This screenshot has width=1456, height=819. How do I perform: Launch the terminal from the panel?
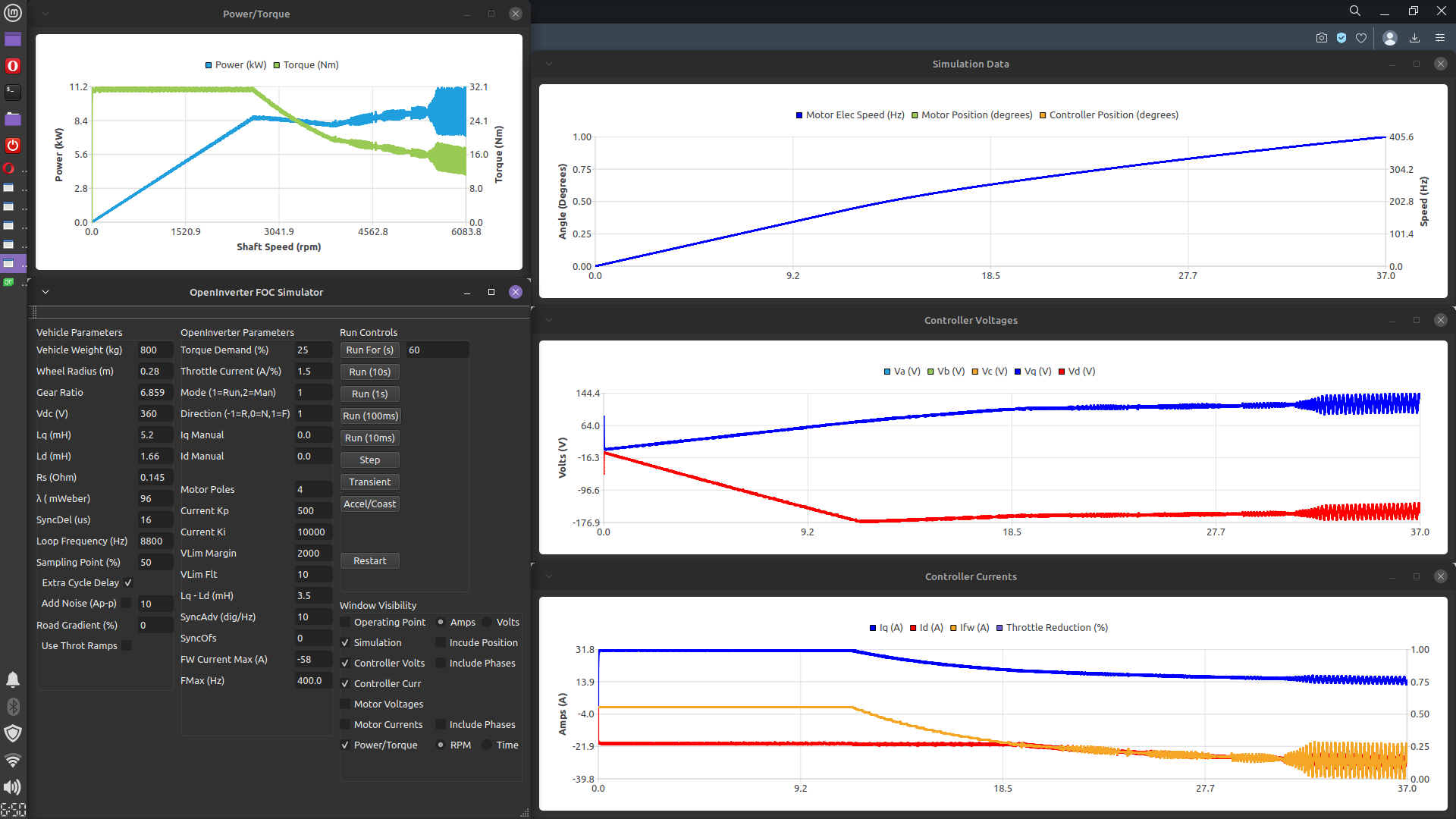click(13, 92)
